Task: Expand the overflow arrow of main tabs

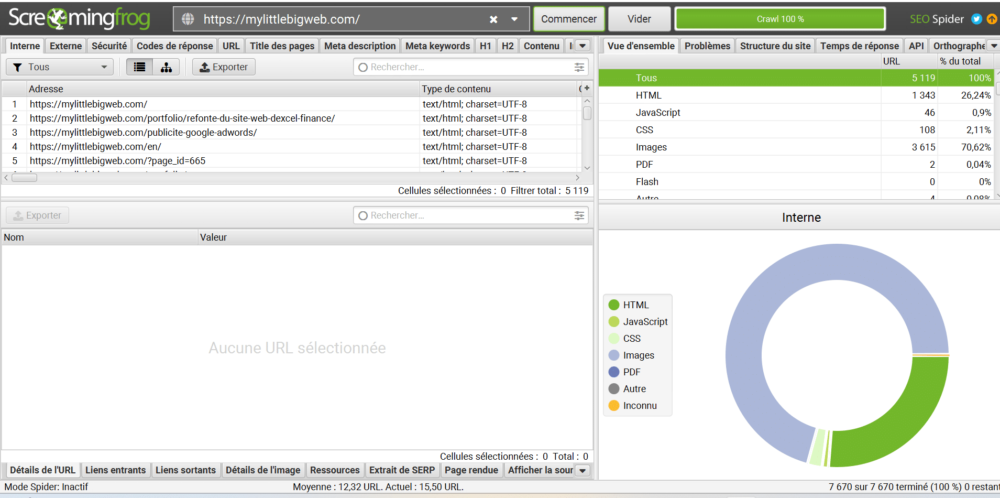Action: (x=582, y=46)
